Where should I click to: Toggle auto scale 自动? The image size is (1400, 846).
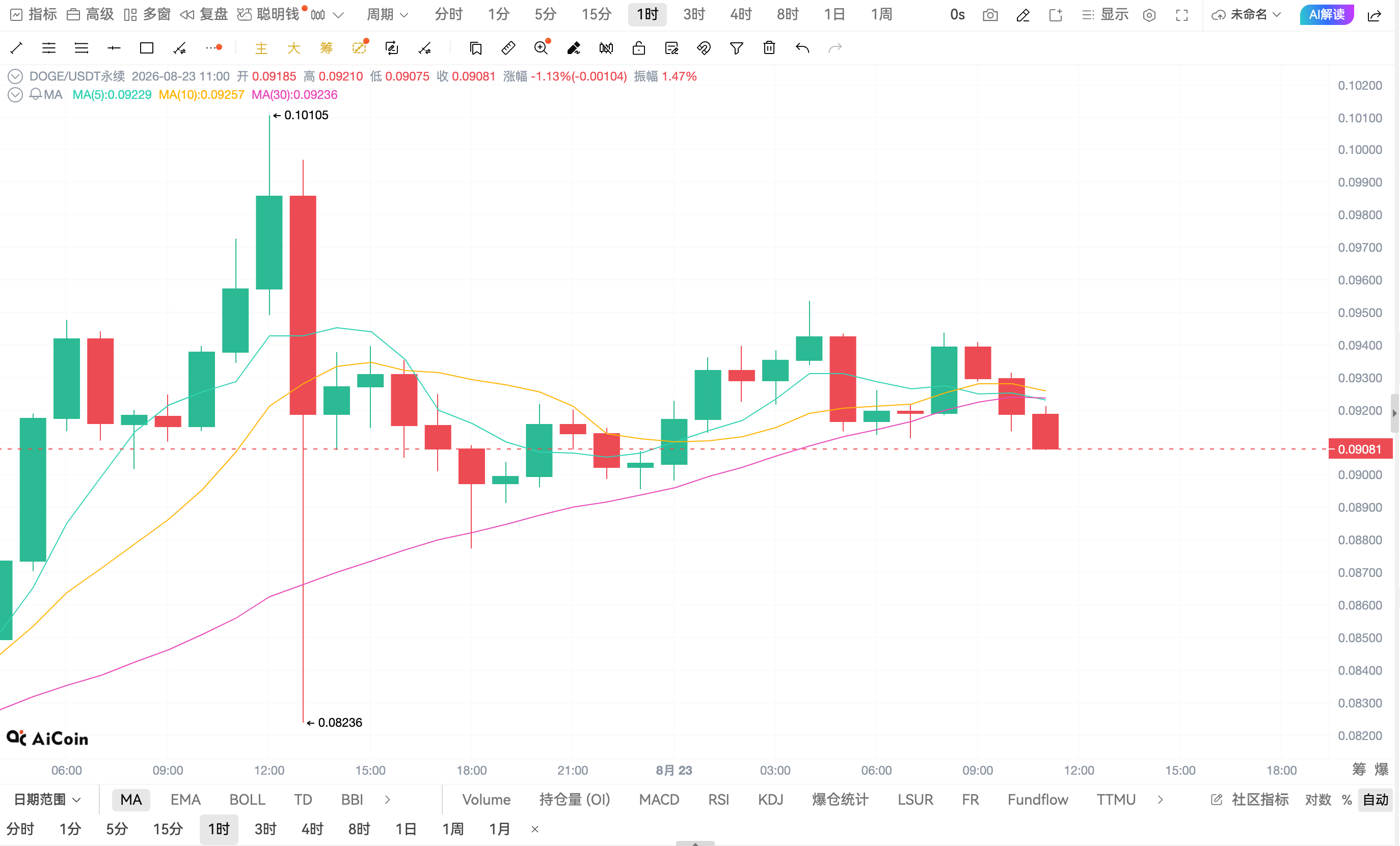click(x=1376, y=800)
